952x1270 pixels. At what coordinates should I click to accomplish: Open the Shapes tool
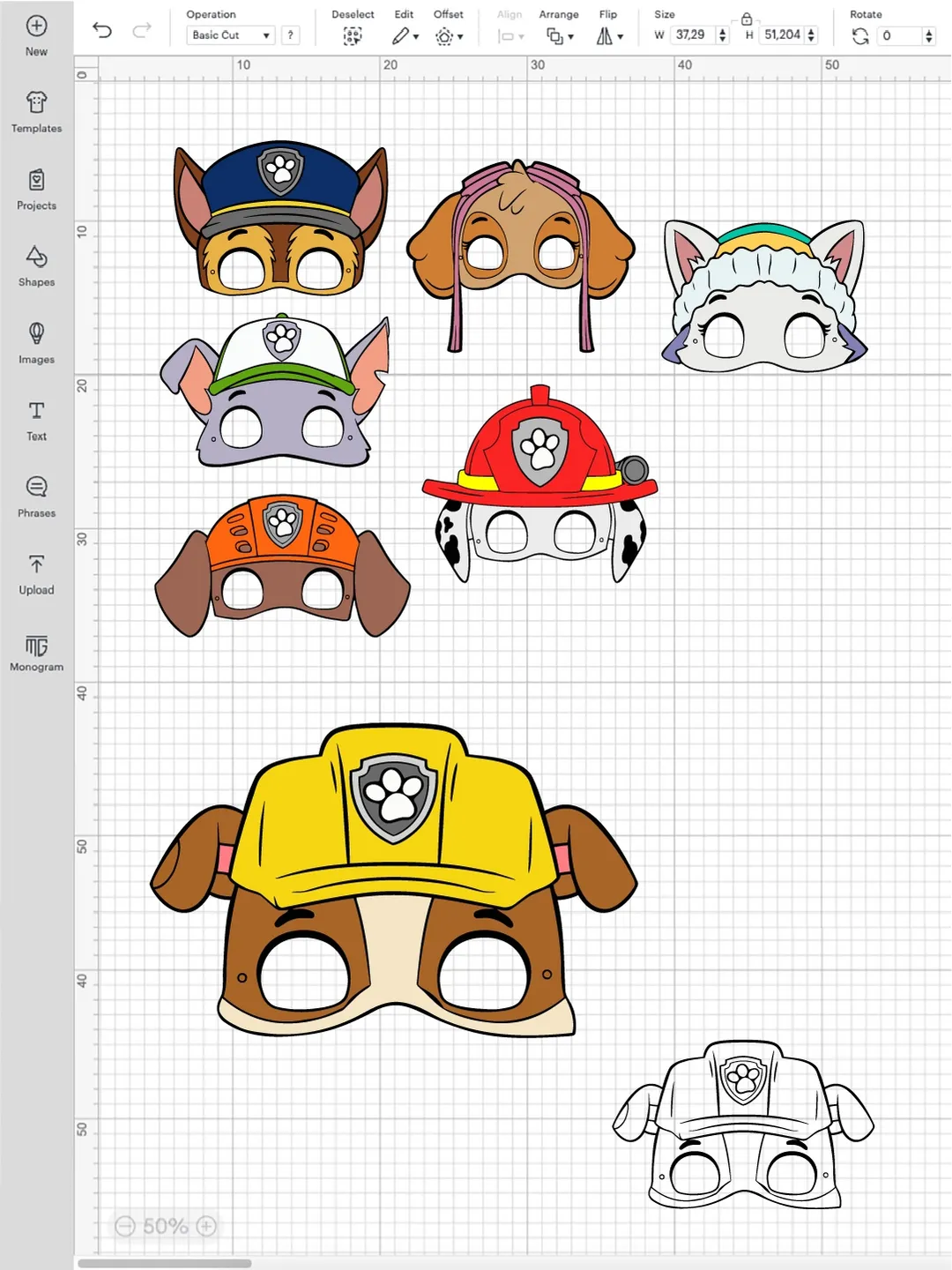(36, 266)
